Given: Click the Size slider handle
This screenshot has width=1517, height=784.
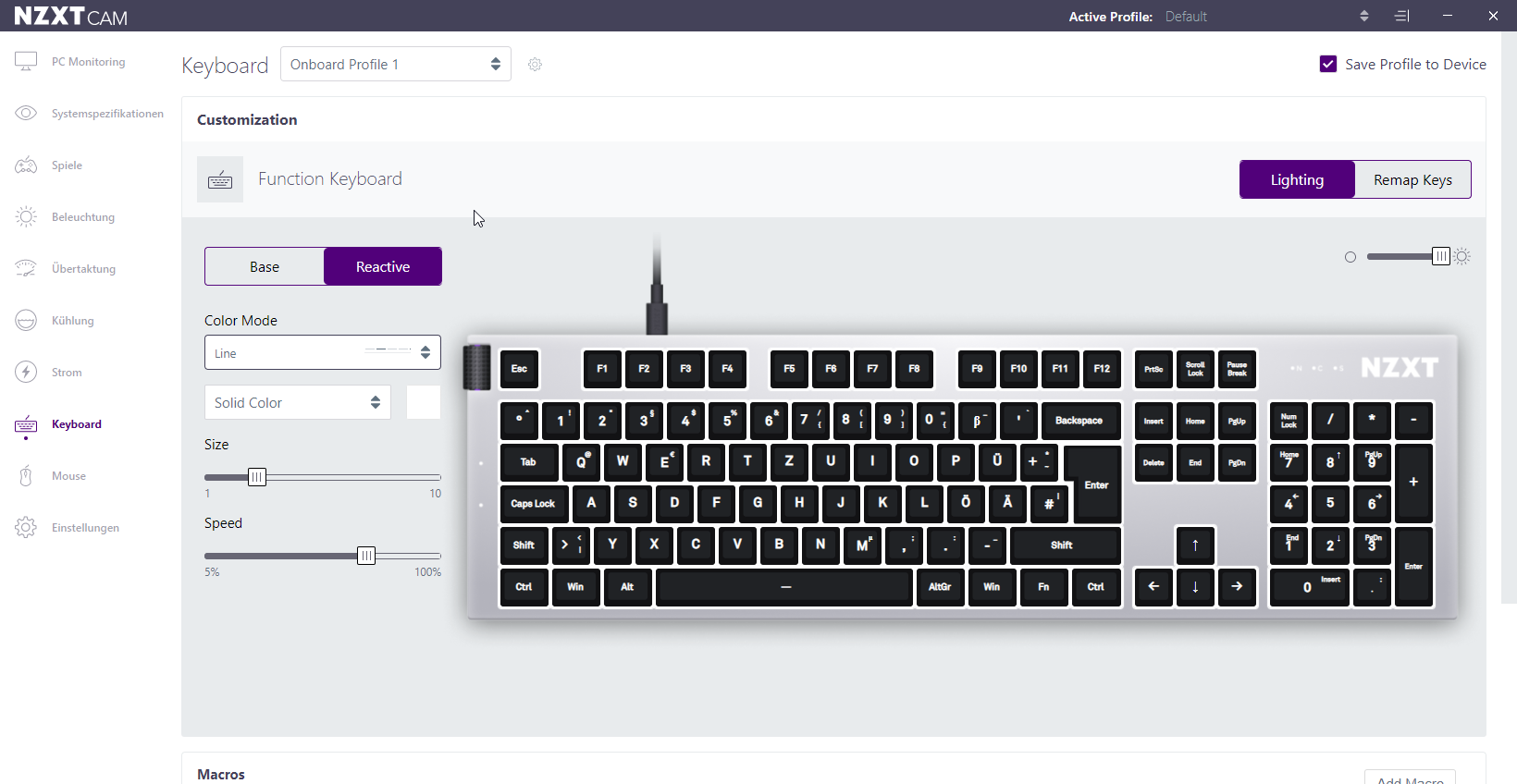Looking at the screenshot, I should [257, 477].
